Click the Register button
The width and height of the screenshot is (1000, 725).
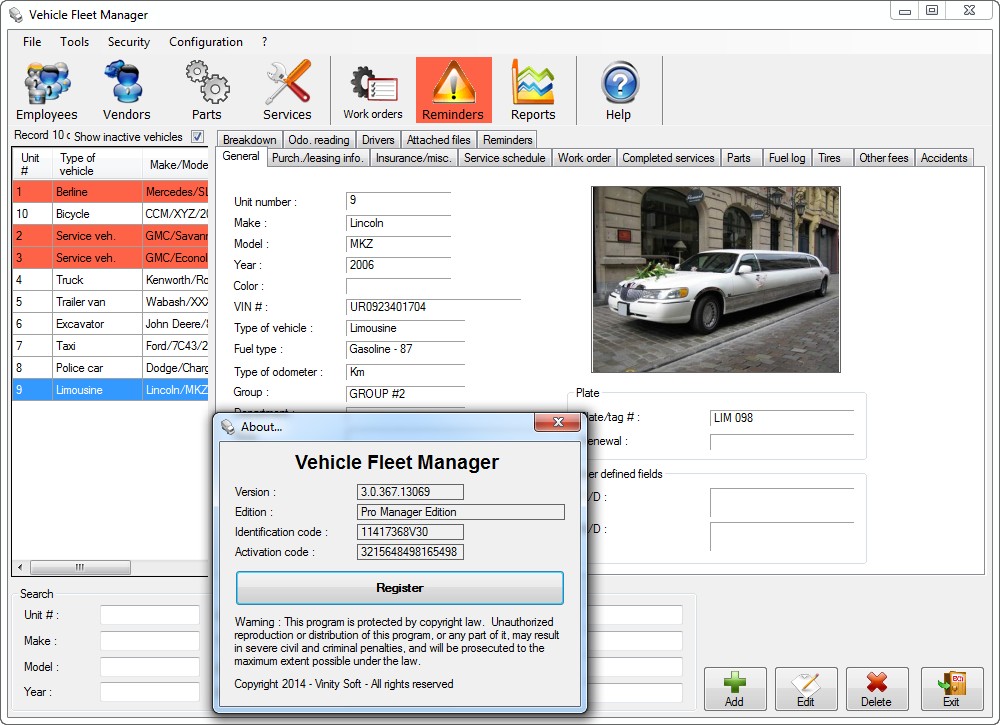(400, 588)
